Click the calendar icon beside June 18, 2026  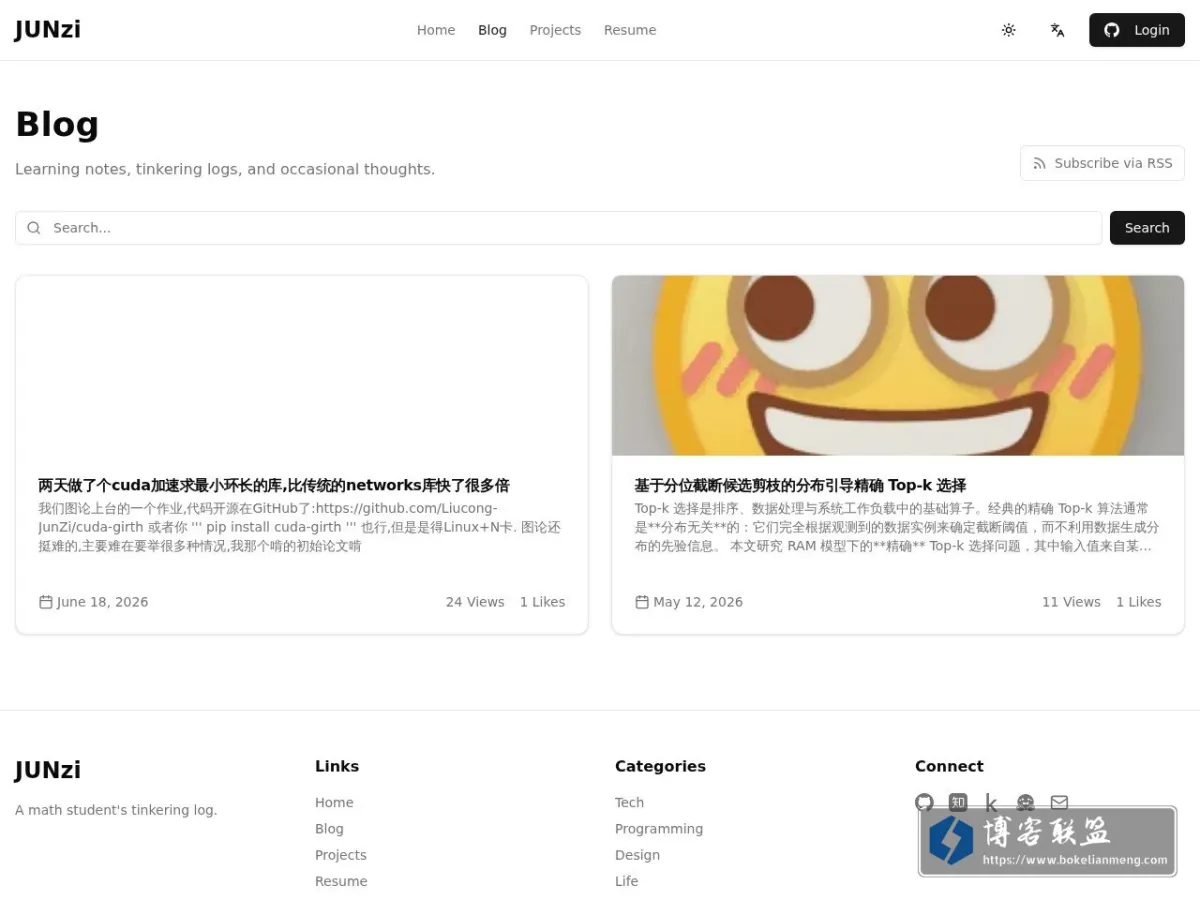(45, 602)
